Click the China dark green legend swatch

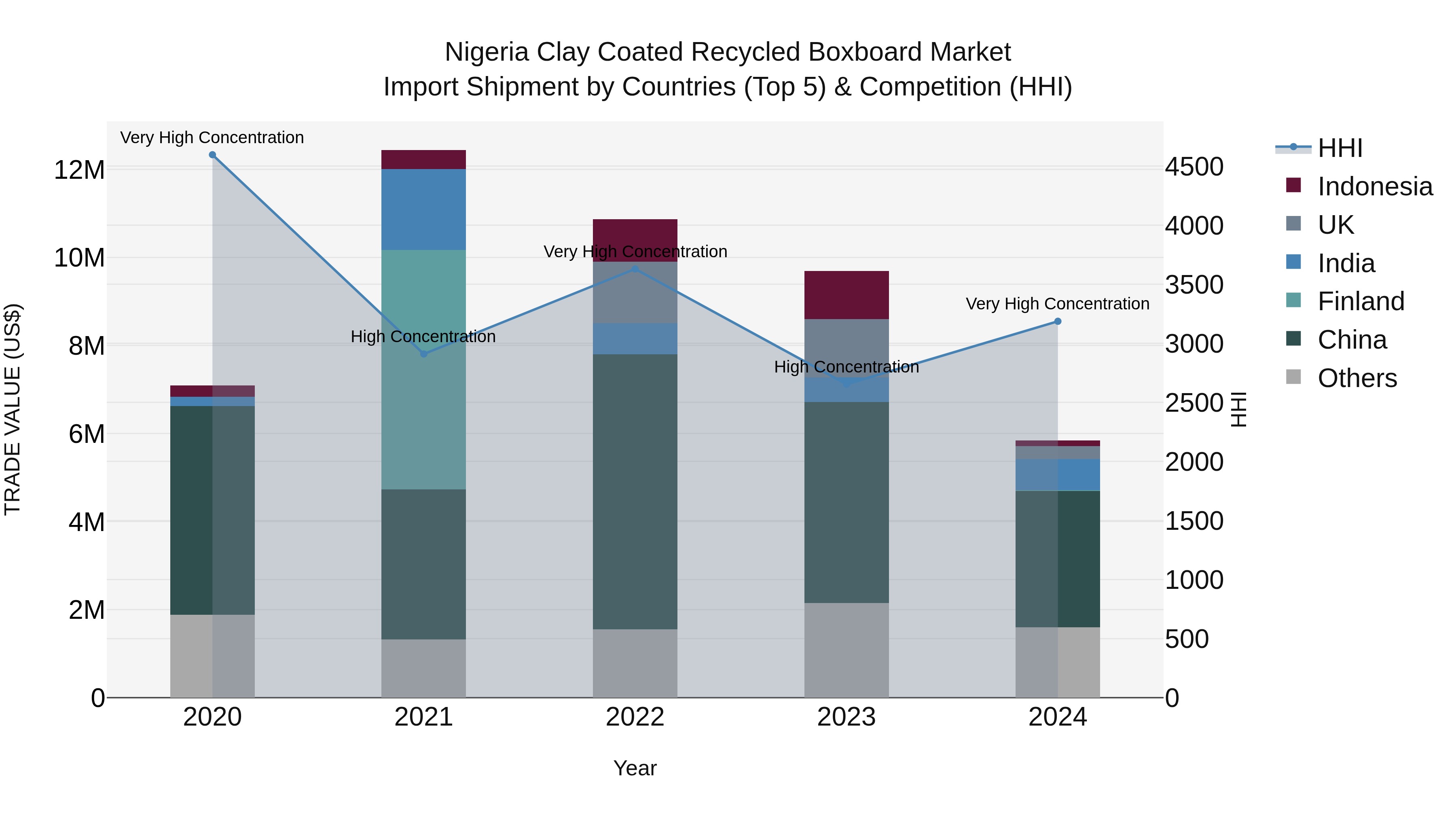pos(1293,339)
